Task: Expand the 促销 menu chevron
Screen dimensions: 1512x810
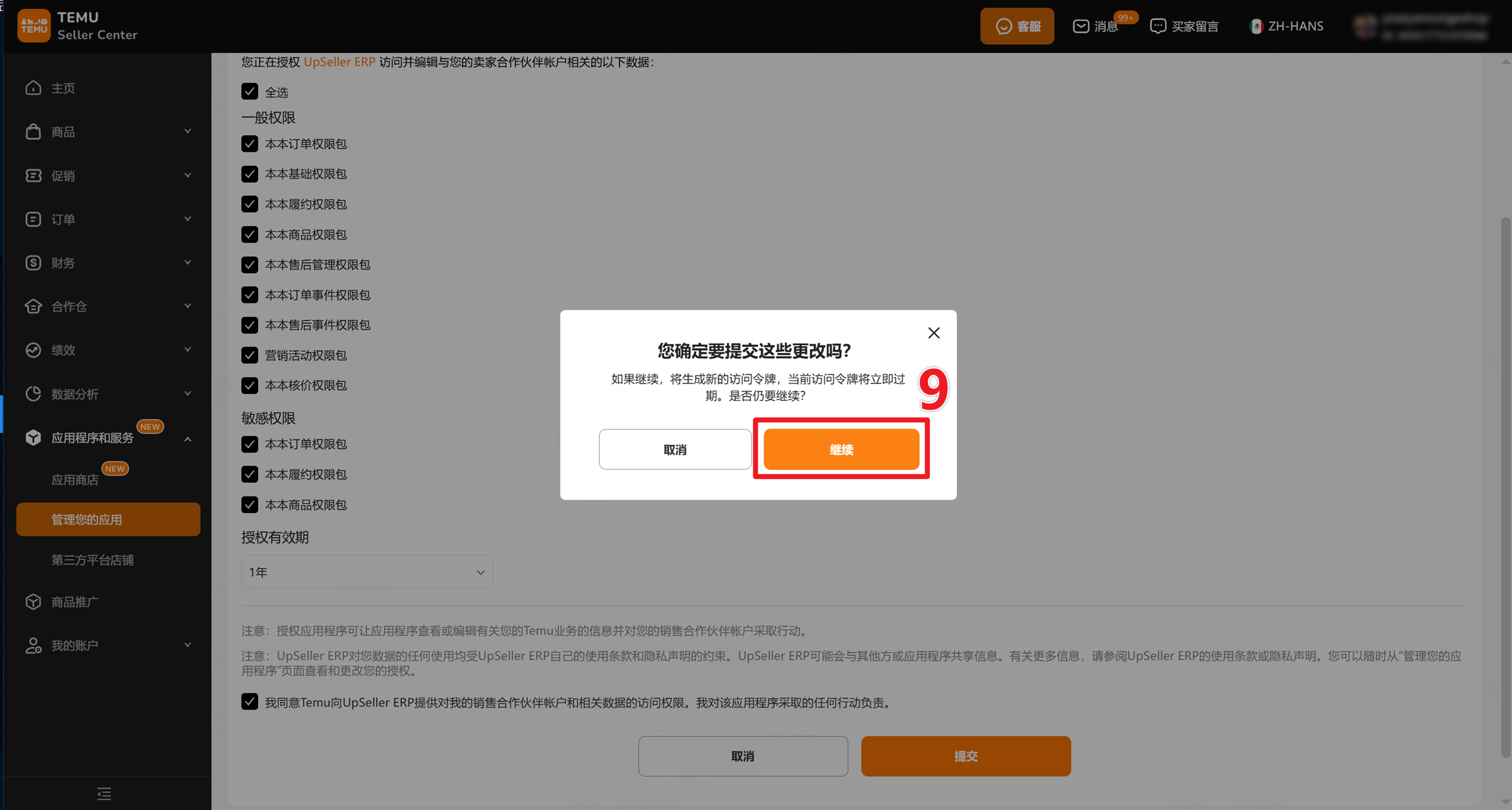Action: 188,175
